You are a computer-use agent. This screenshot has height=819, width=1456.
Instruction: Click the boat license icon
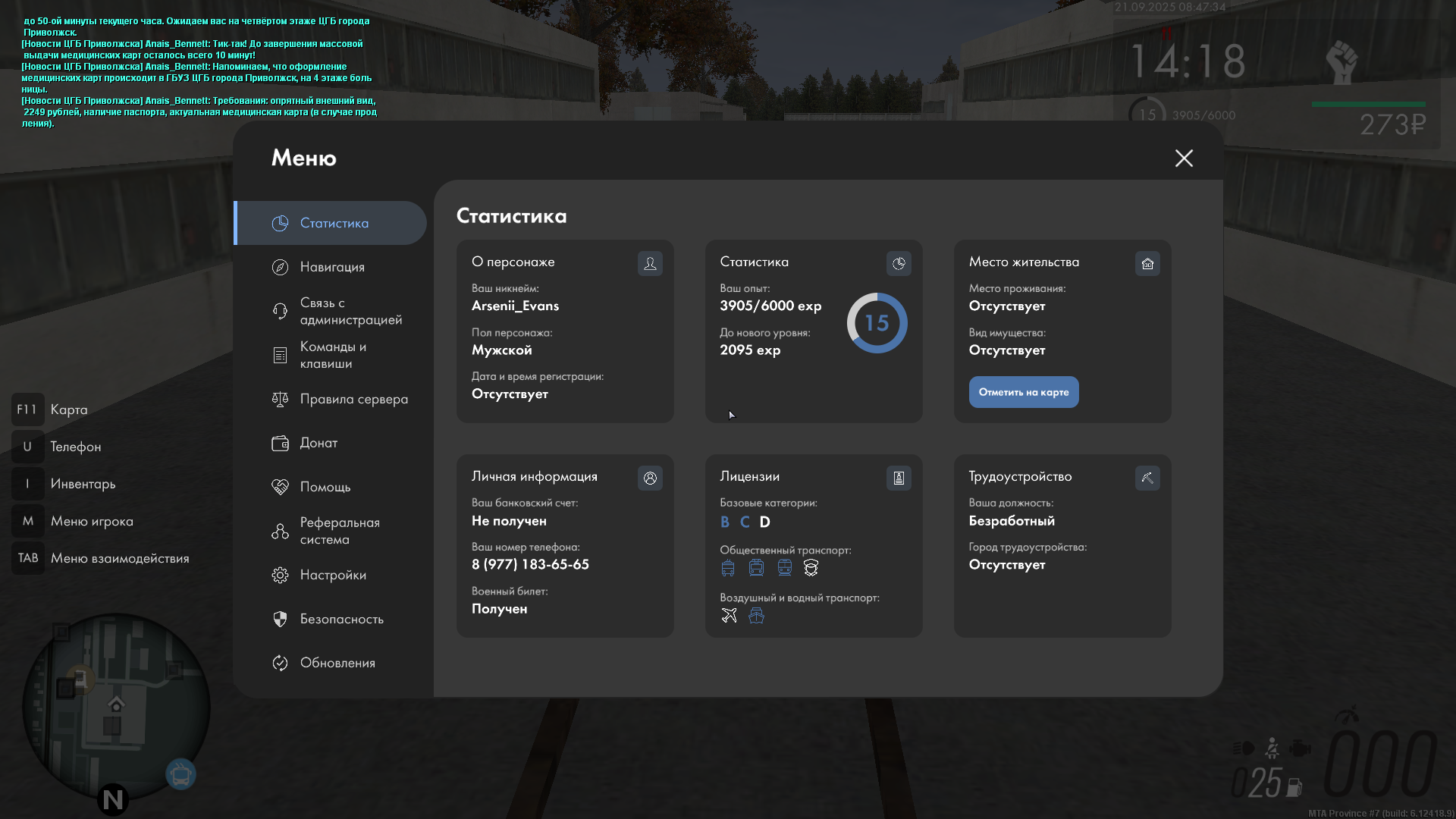(x=756, y=616)
